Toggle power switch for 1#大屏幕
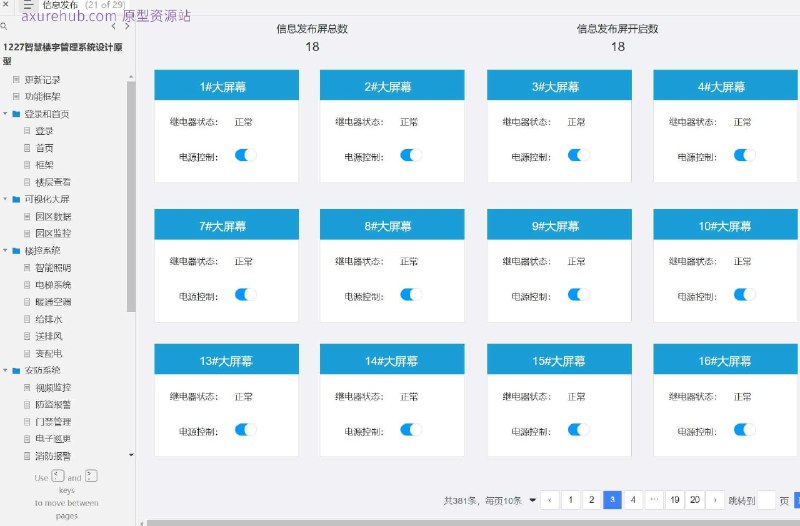 coord(245,155)
